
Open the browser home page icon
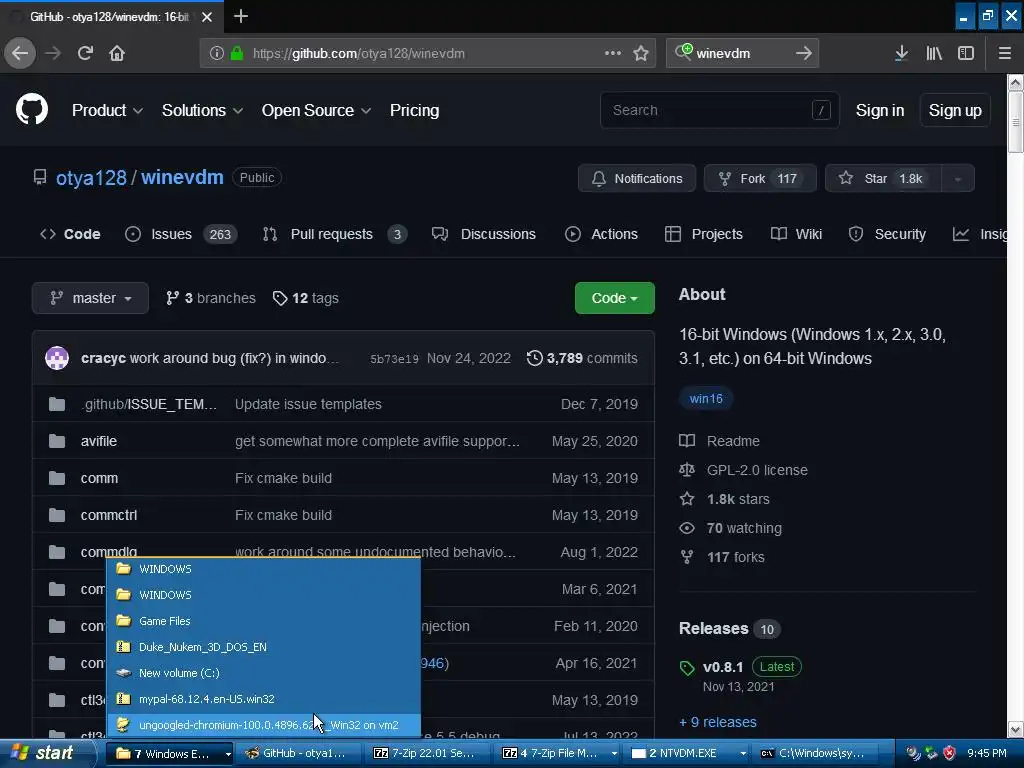point(117,53)
